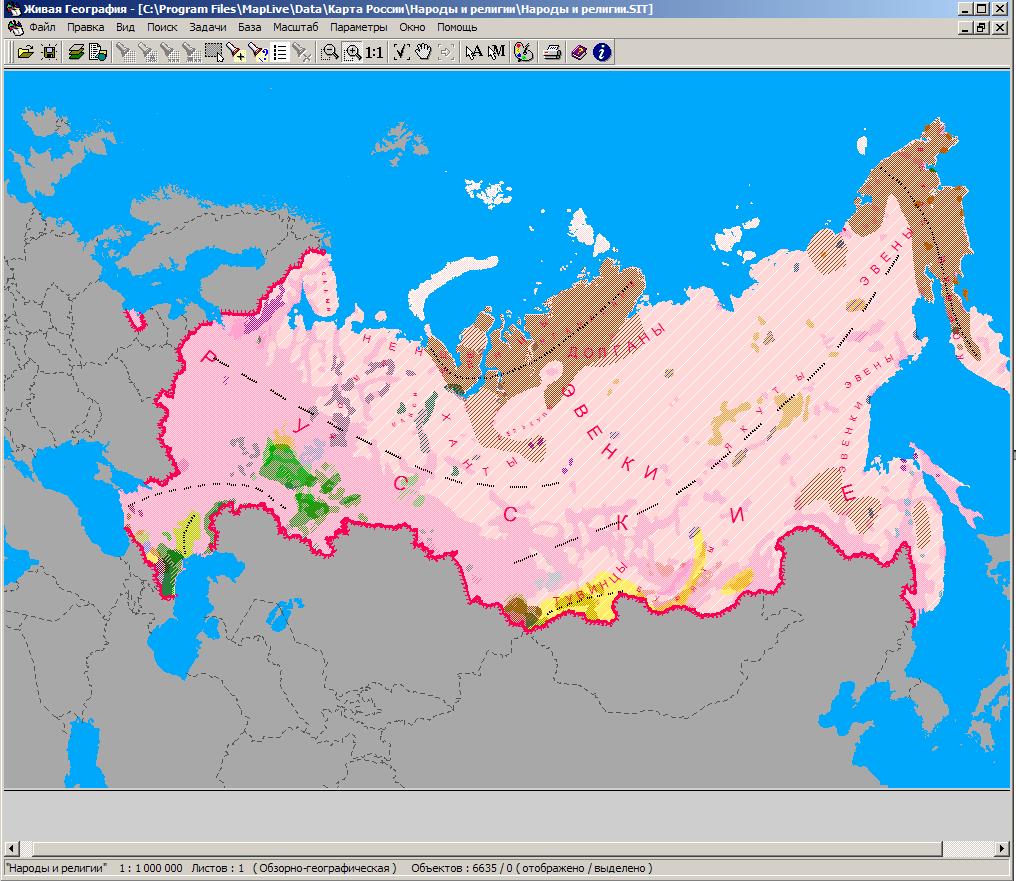Open the map layers stack icon

point(76,52)
